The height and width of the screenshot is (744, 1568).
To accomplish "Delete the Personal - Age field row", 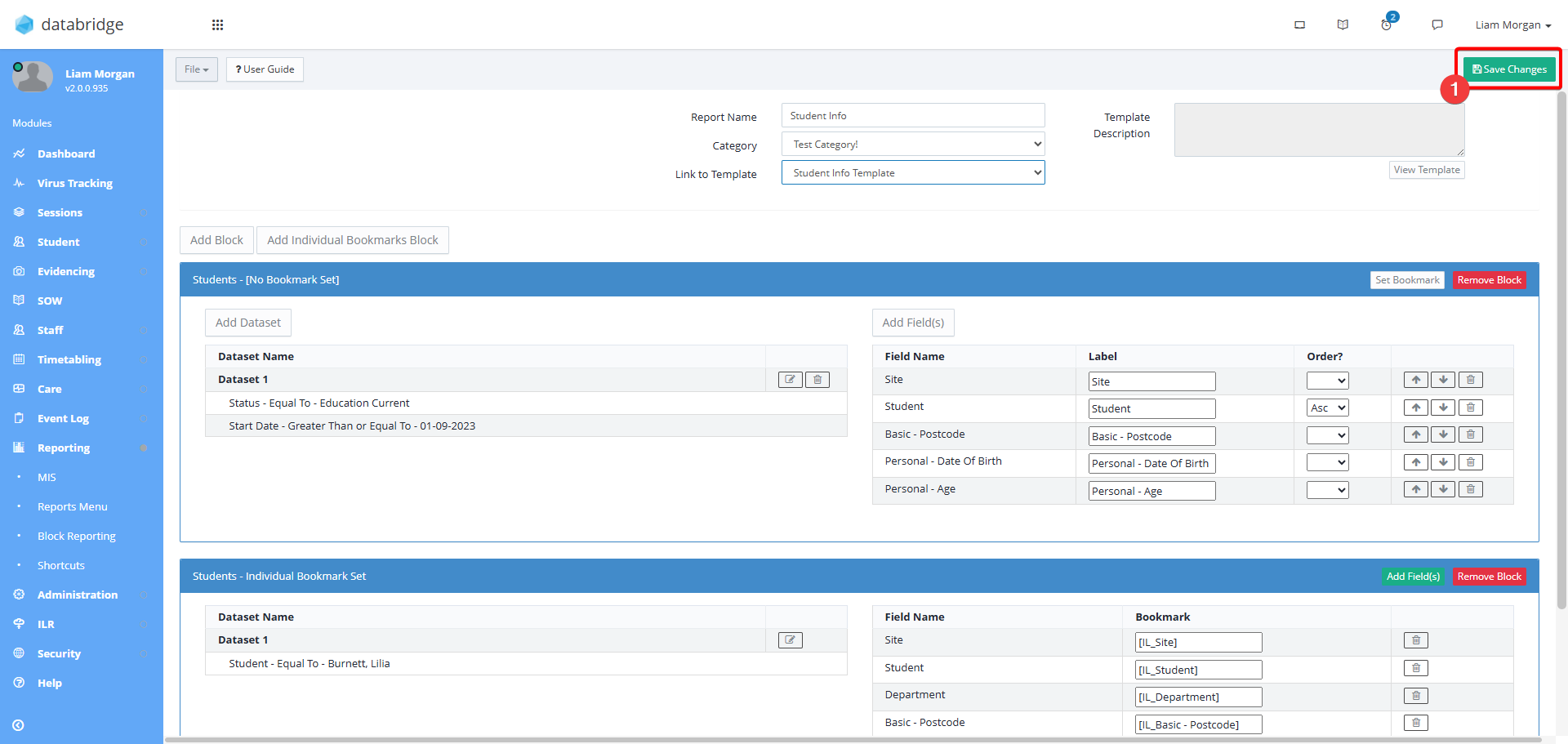I will click(x=1471, y=489).
